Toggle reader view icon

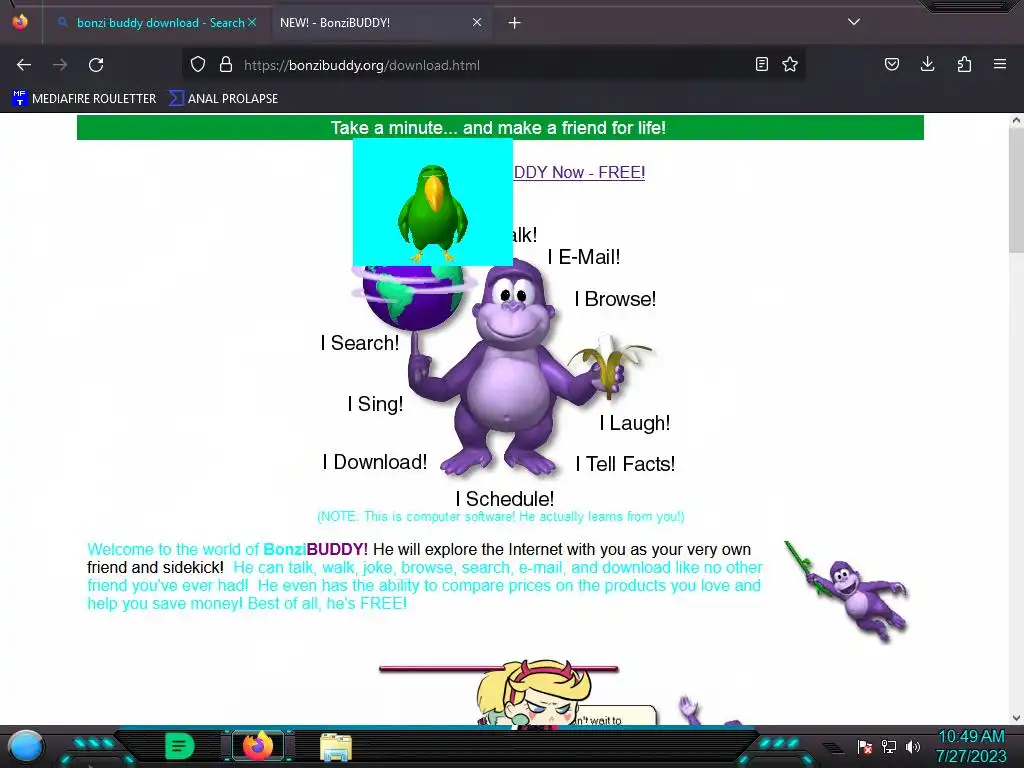click(x=761, y=64)
